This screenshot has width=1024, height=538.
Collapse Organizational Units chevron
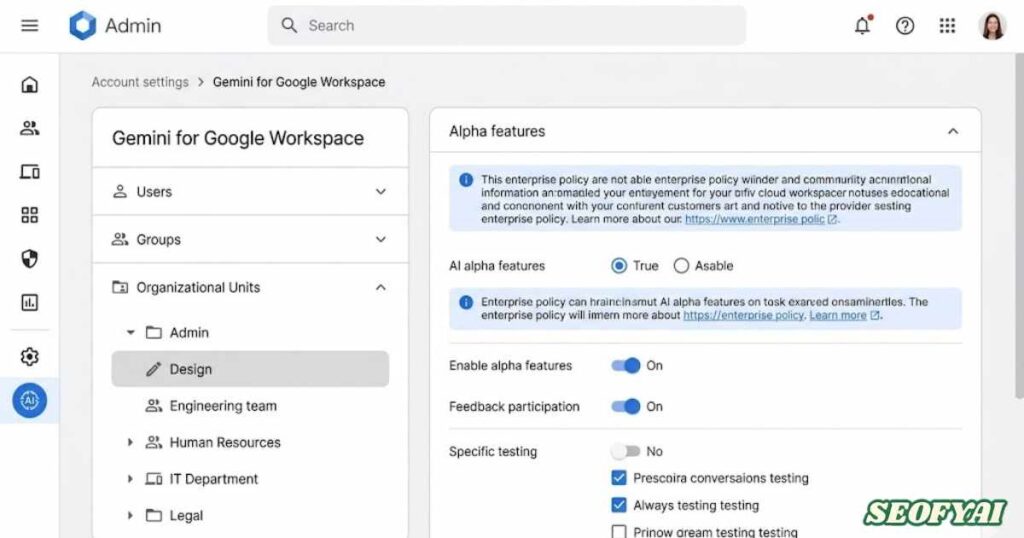[381, 287]
